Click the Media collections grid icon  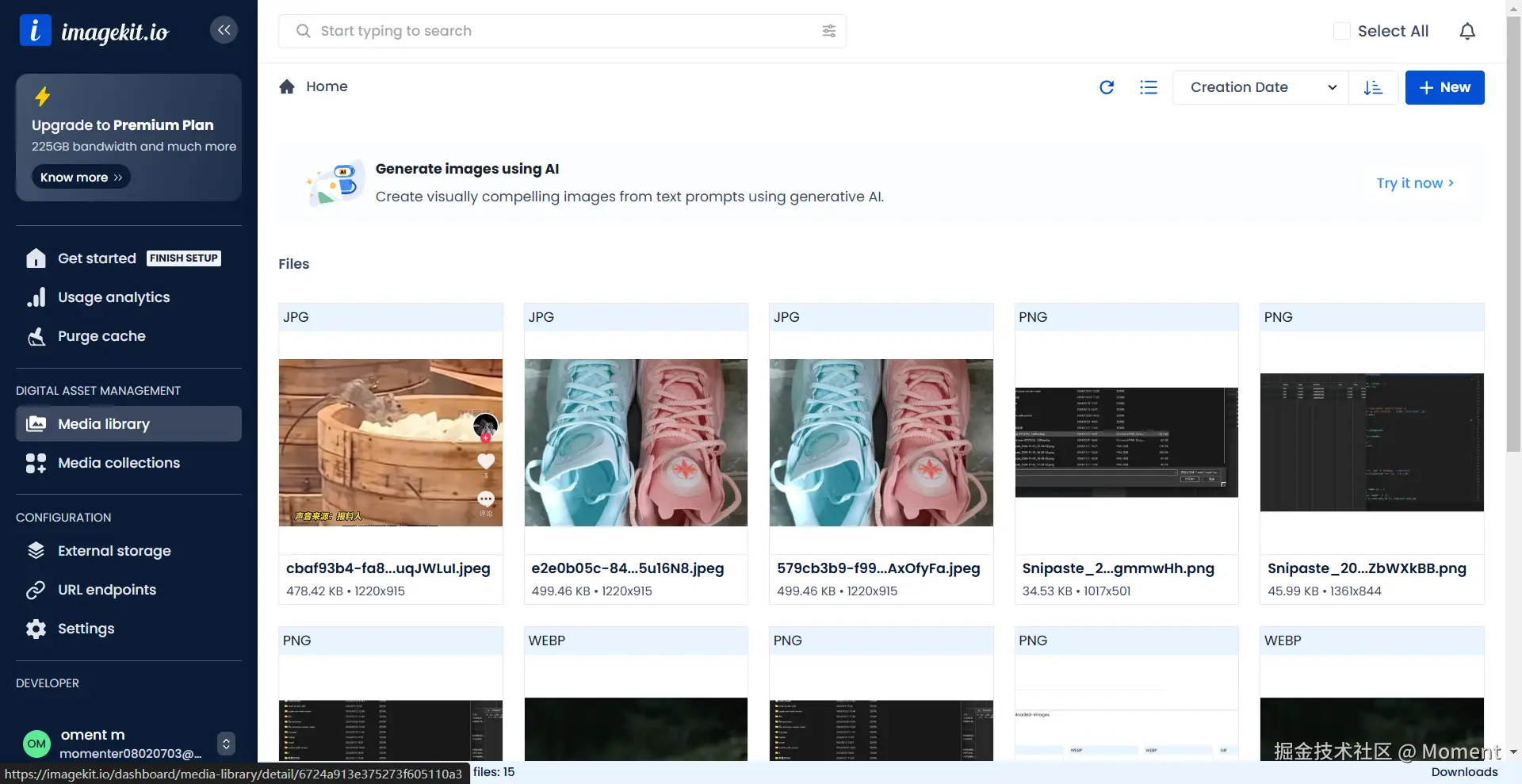[36, 463]
